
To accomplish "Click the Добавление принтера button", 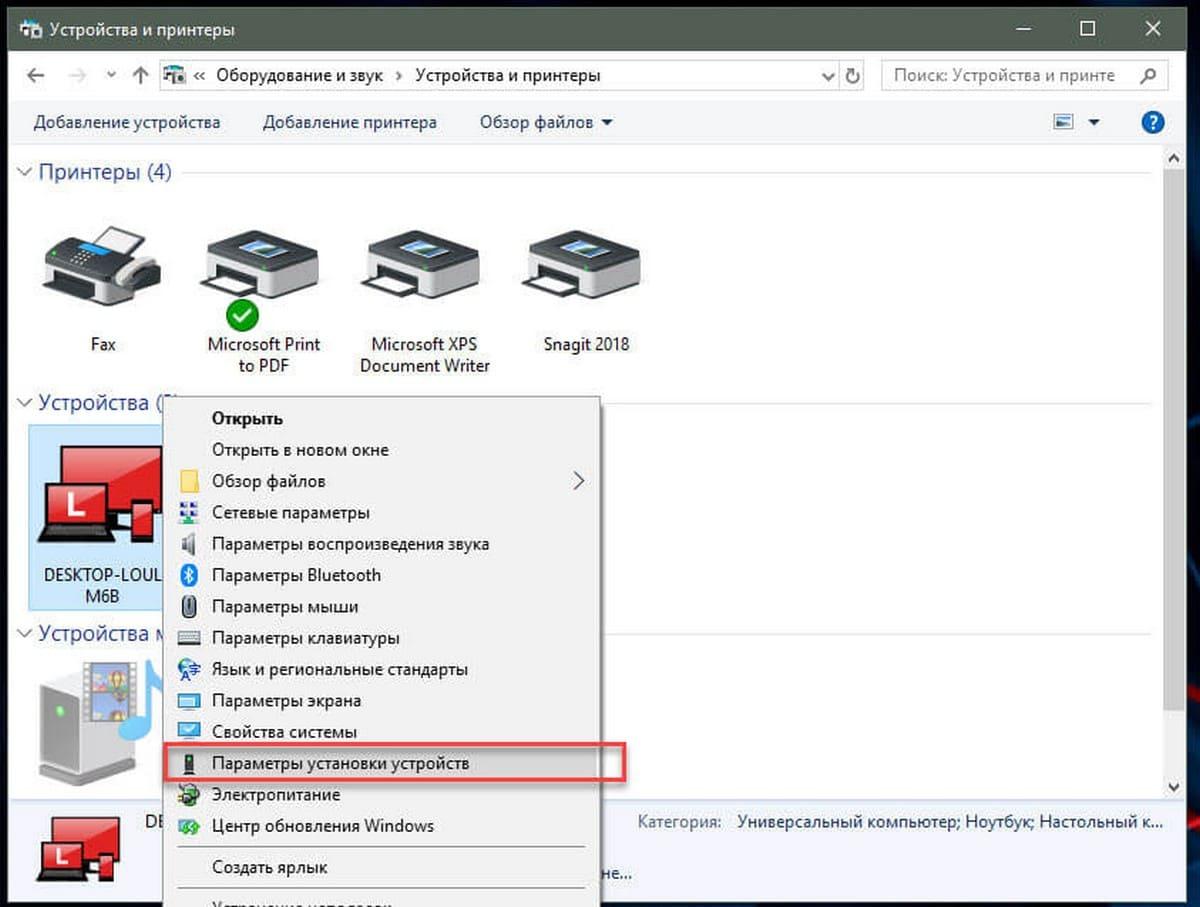I will pos(350,123).
